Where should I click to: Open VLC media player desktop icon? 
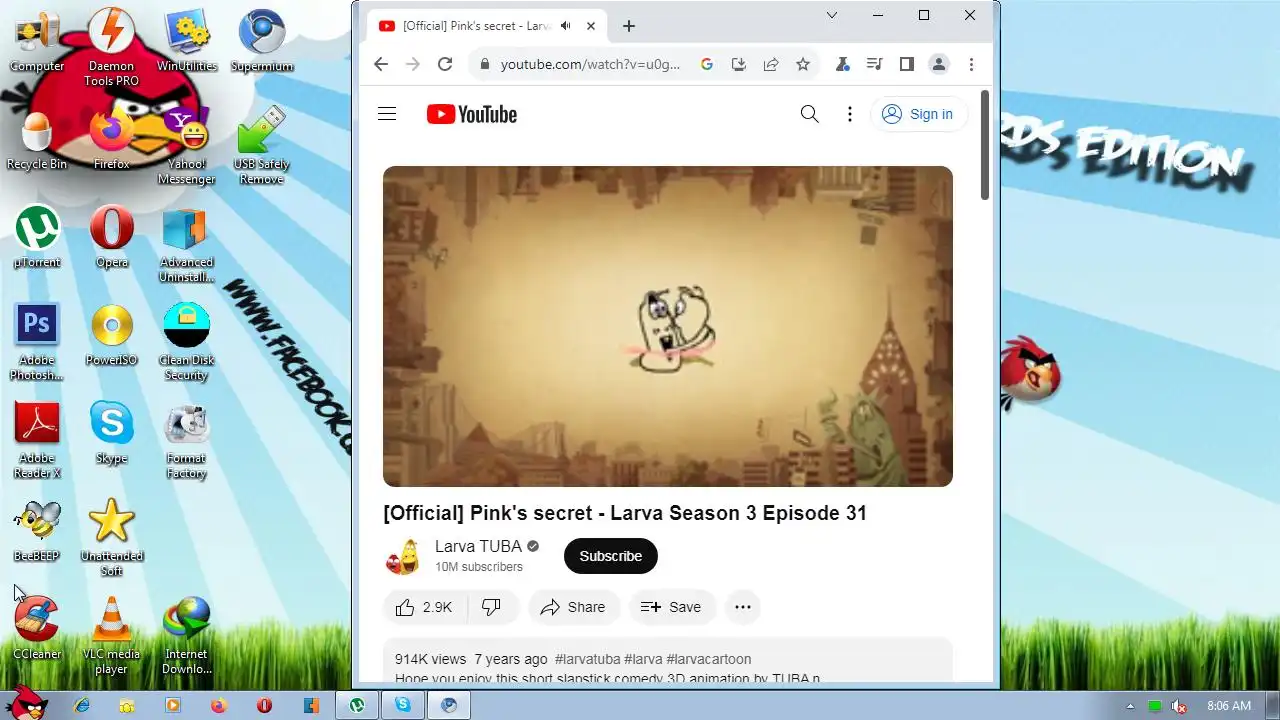click(112, 637)
